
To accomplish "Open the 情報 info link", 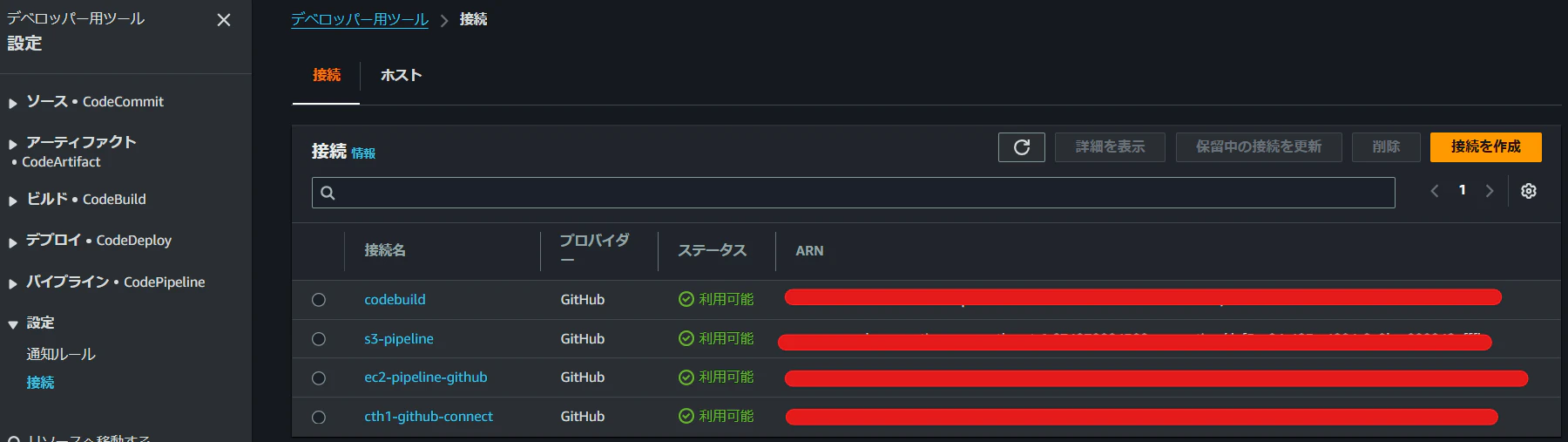I will pos(363,153).
